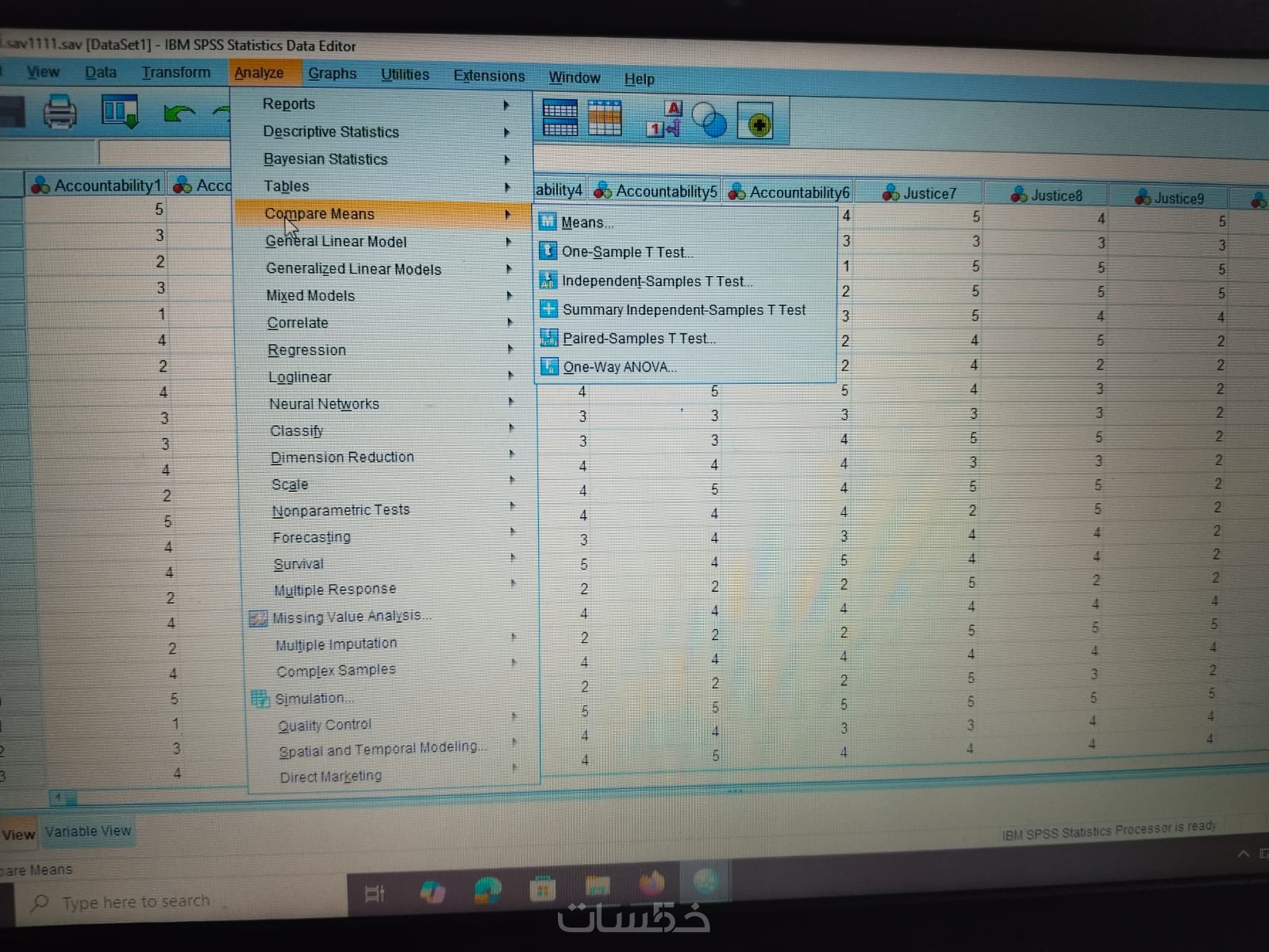The width and height of the screenshot is (1269, 952).
Task: Open the Graphs menu
Action: tap(333, 74)
